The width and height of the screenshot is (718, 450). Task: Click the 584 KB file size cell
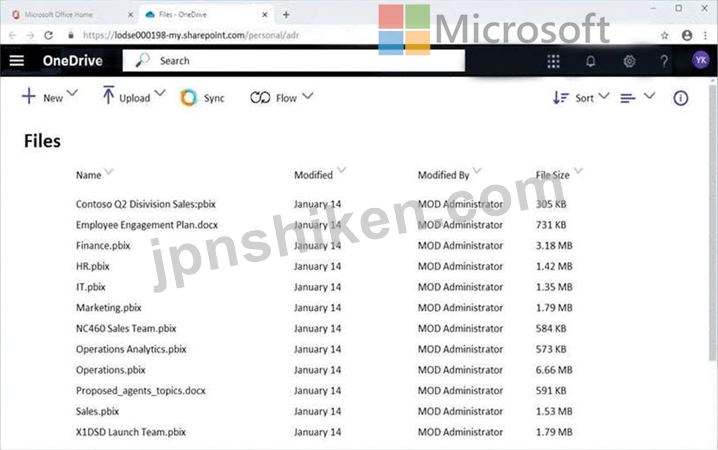(551, 329)
